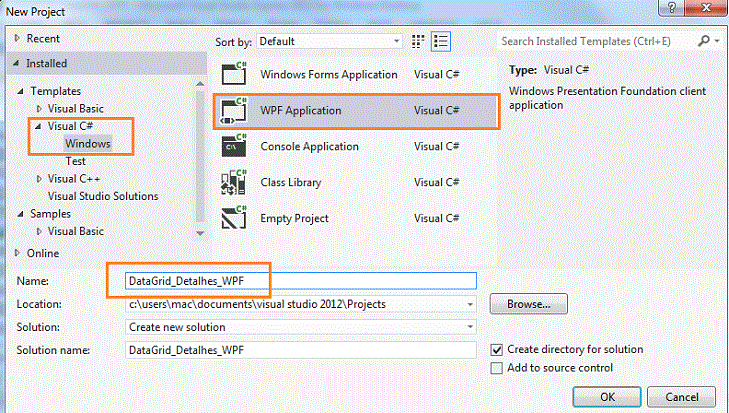The height and width of the screenshot is (413, 729).
Task: Select the Empty Project row text
Action: pos(294,219)
